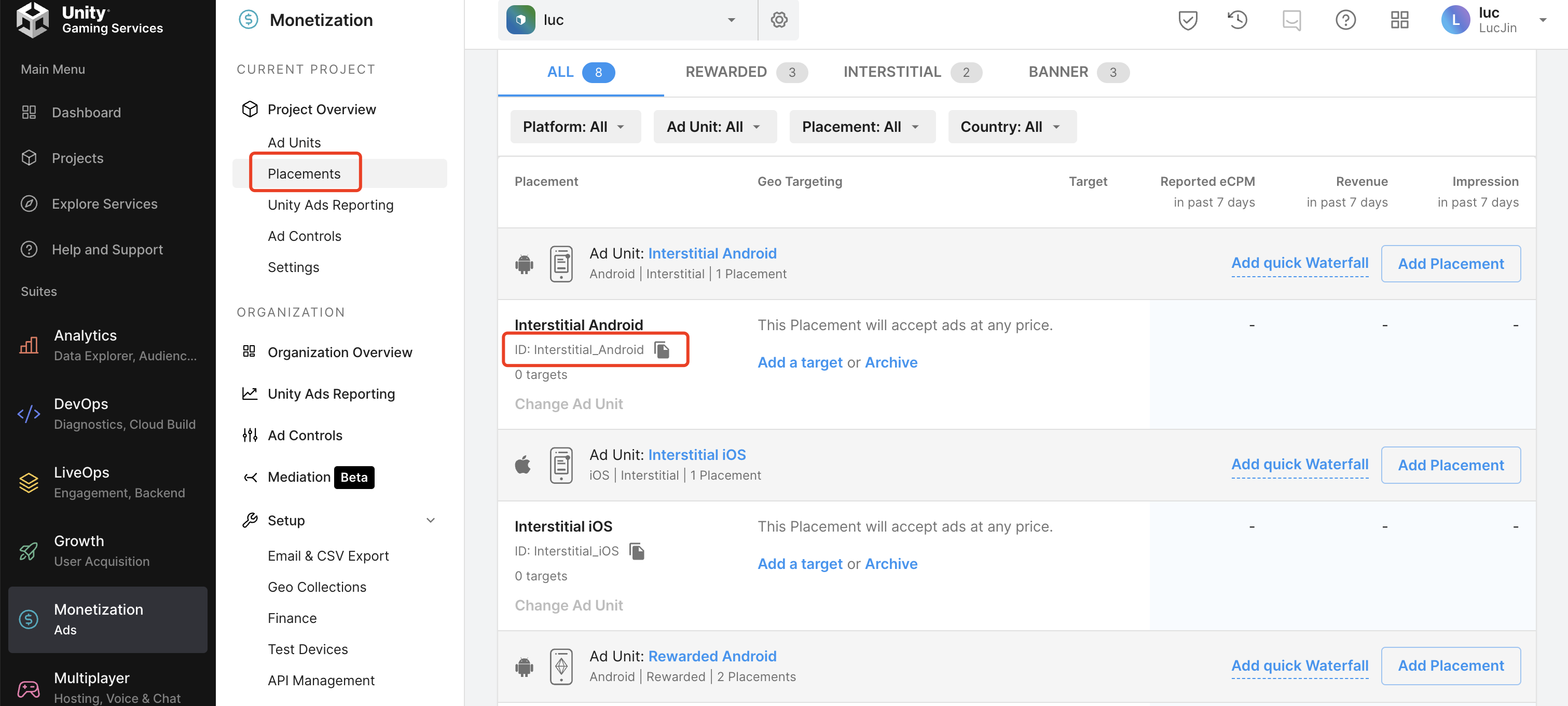
Task: Select Placements in current project menu
Action: click(x=340, y=173)
